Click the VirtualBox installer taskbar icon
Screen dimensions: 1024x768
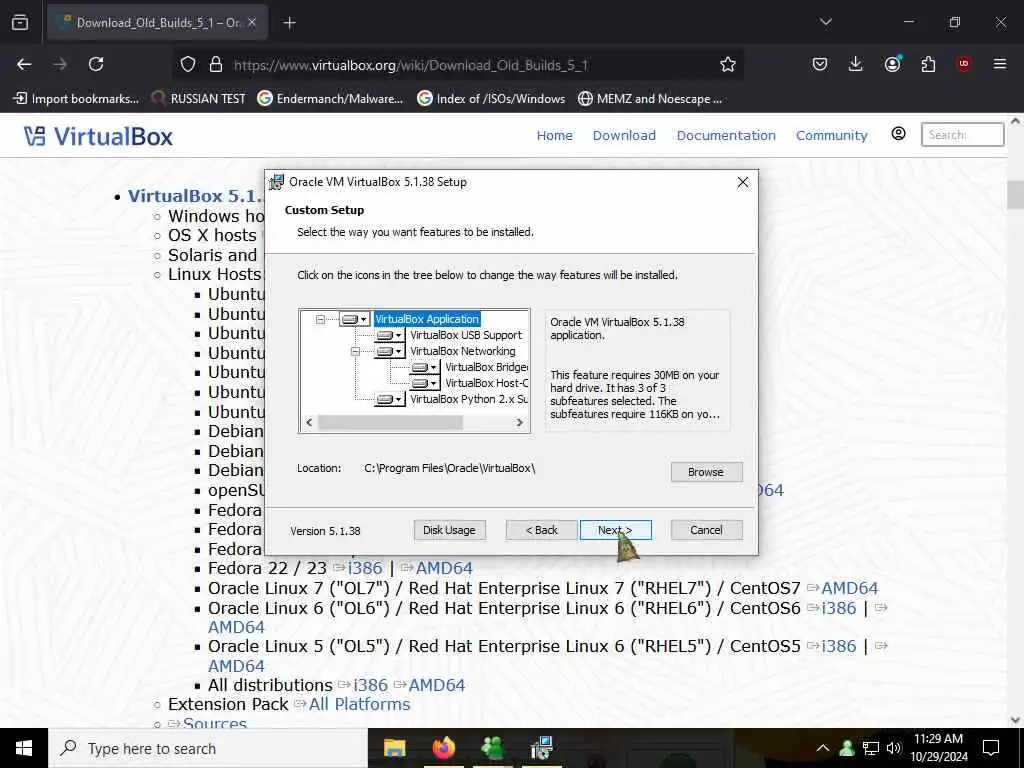(541, 748)
